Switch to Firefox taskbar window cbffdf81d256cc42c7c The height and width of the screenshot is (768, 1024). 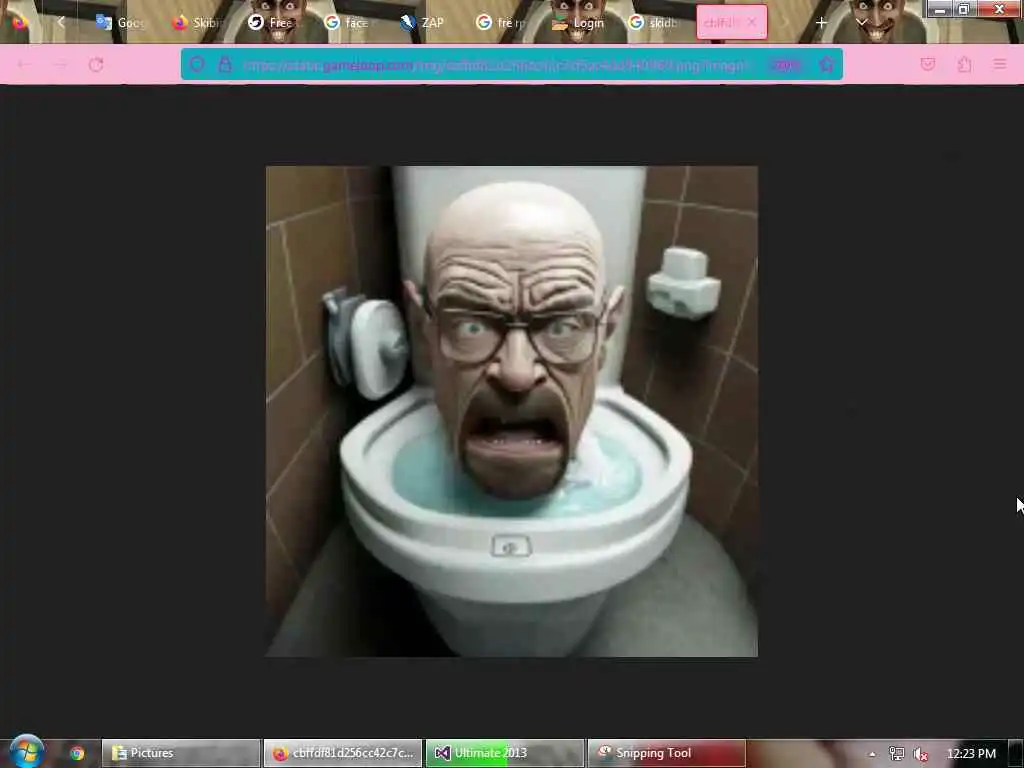(343, 753)
